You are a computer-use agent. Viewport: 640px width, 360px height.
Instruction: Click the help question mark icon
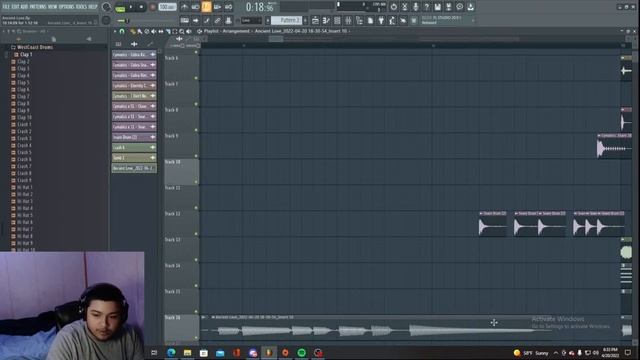coord(427,7)
